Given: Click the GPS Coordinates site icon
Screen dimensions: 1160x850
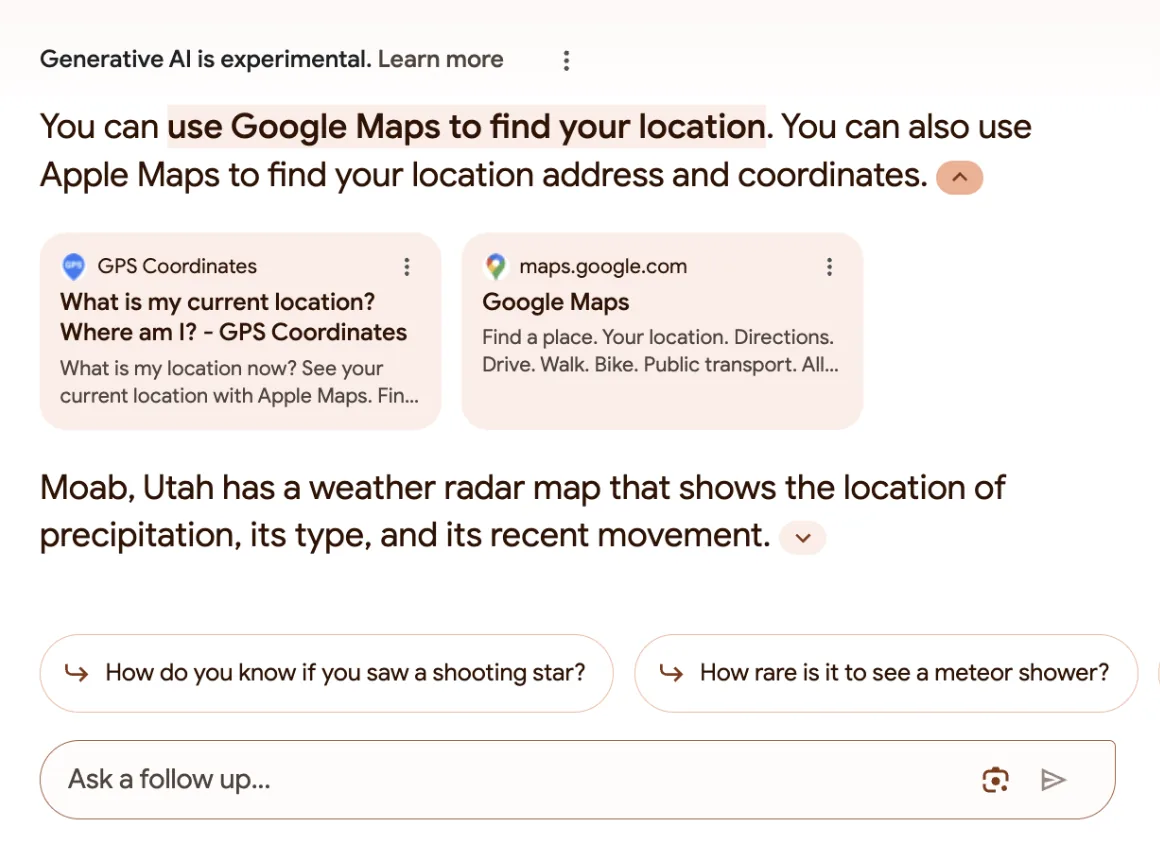Looking at the screenshot, I should point(73,266).
